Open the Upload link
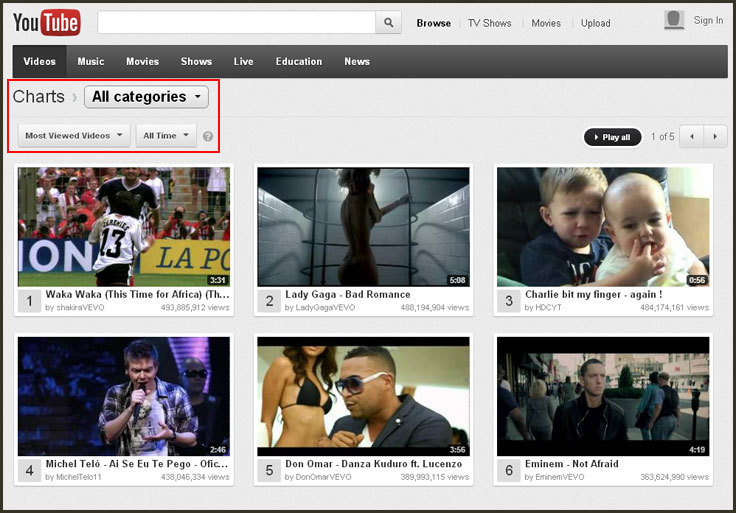Viewport: 736px width, 513px height. (595, 23)
